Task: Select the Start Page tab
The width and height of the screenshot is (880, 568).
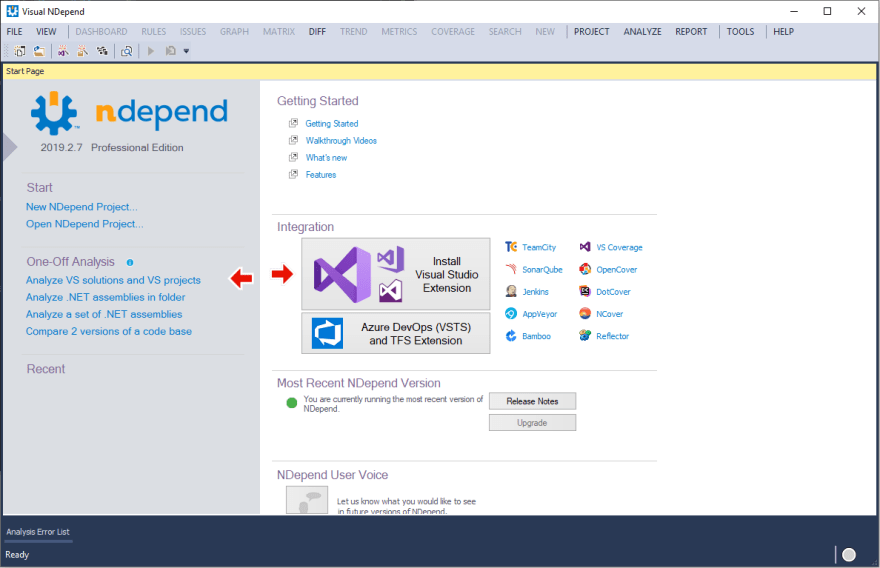Action: [25, 71]
